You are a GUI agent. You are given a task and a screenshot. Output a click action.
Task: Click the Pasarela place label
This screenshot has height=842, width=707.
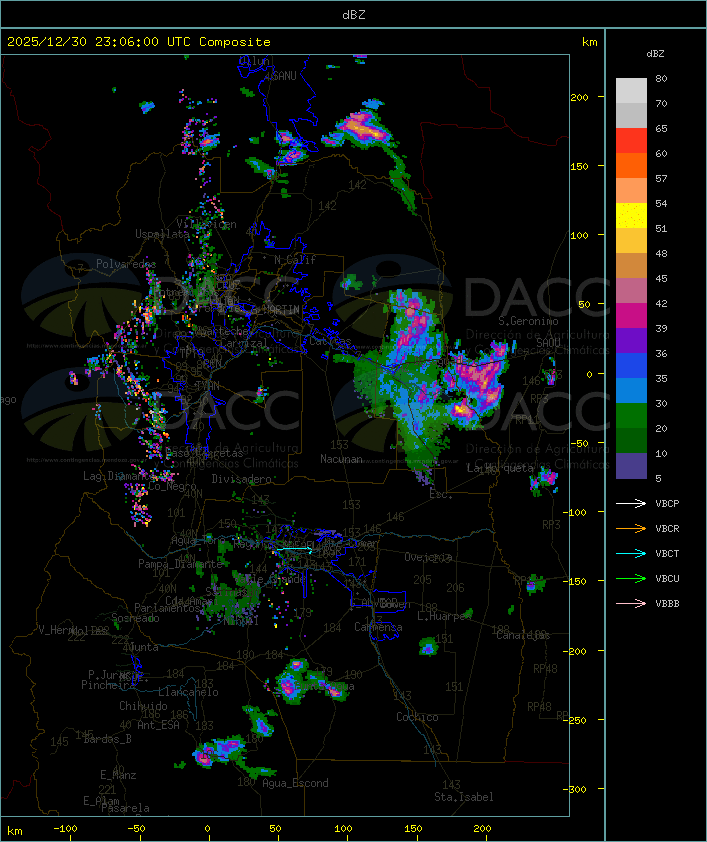[125, 808]
